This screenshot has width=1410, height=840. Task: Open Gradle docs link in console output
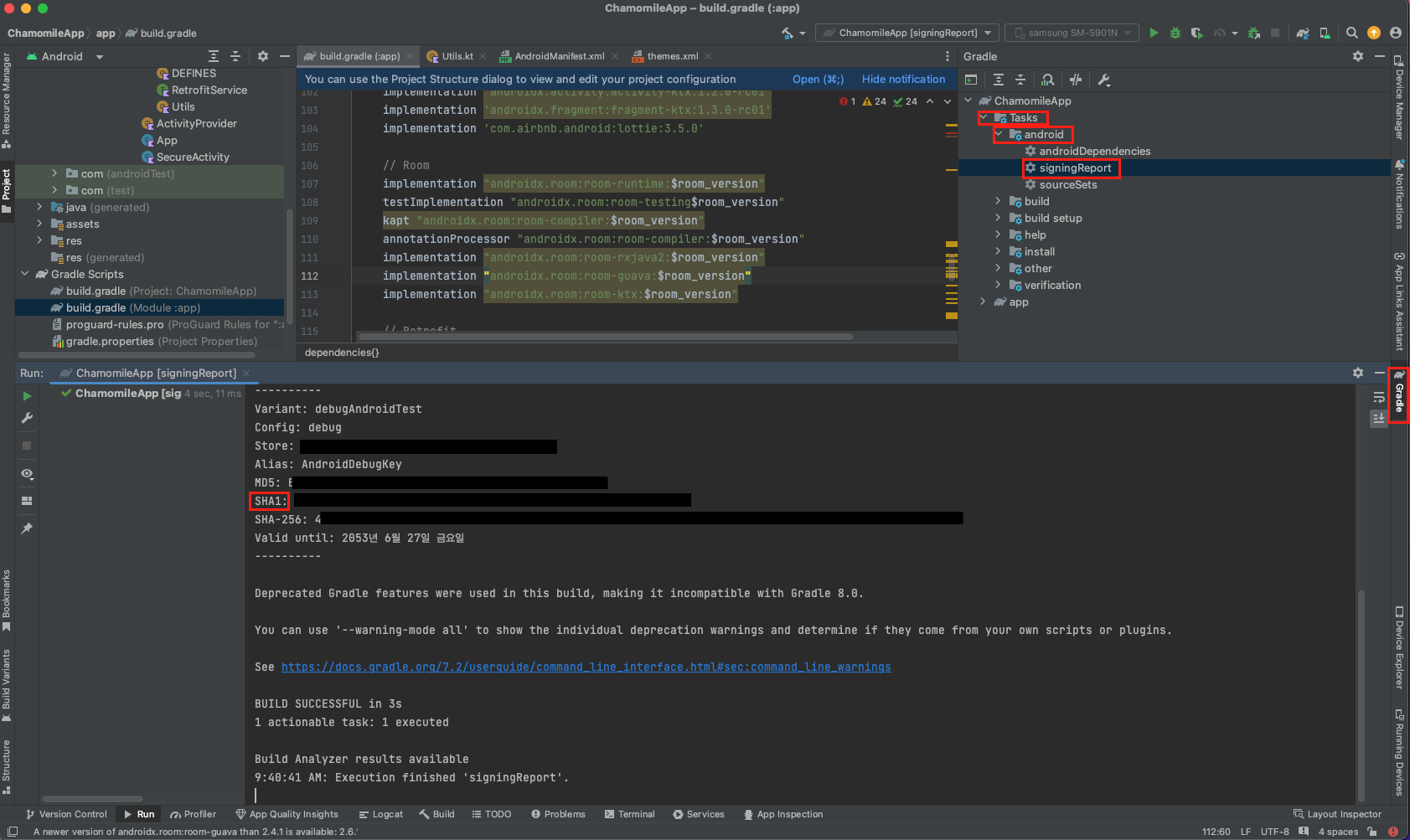pyautogui.click(x=586, y=667)
